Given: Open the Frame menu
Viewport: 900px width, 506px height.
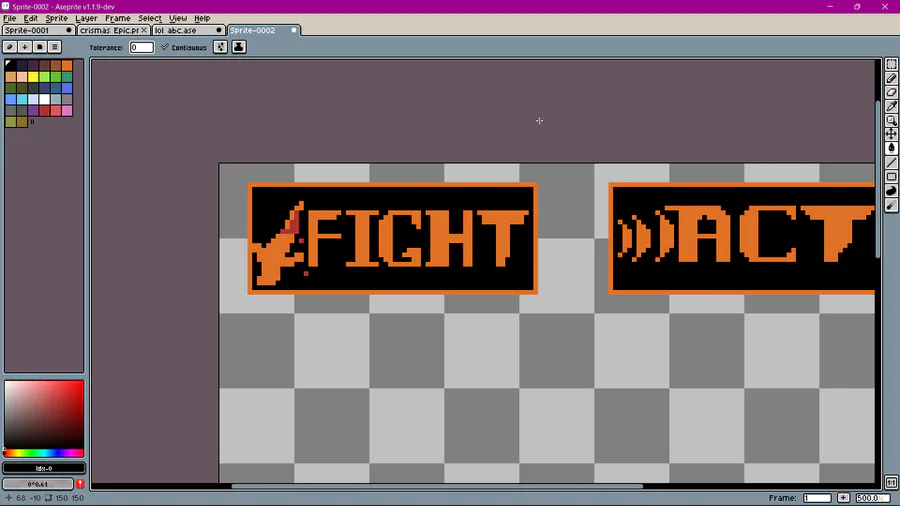Looking at the screenshot, I should 118,18.
